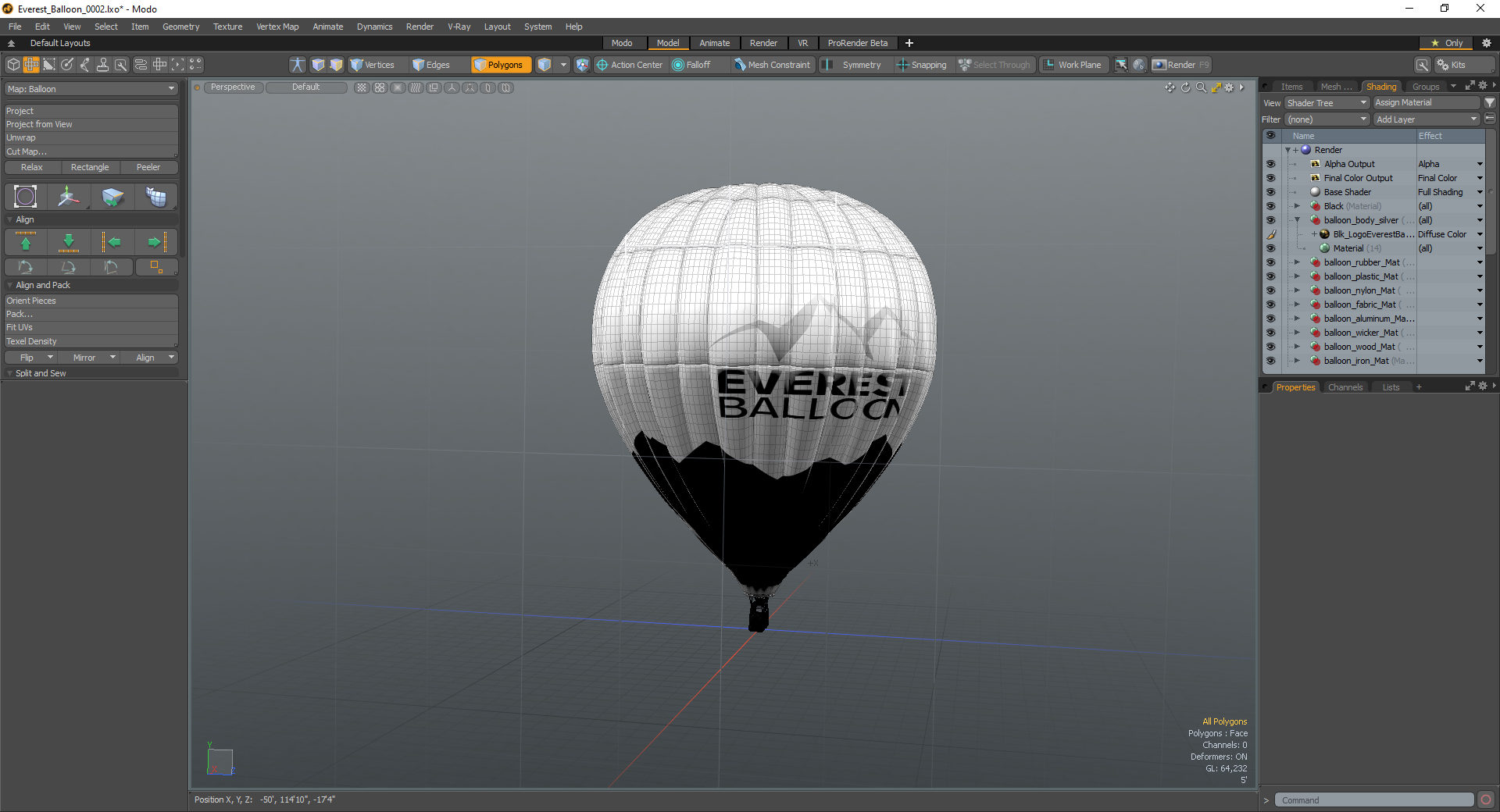Image resolution: width=1500 pixels, height=812 pixels.
Task: Open the Add Layer dropdown
Action: [1427, 119]
